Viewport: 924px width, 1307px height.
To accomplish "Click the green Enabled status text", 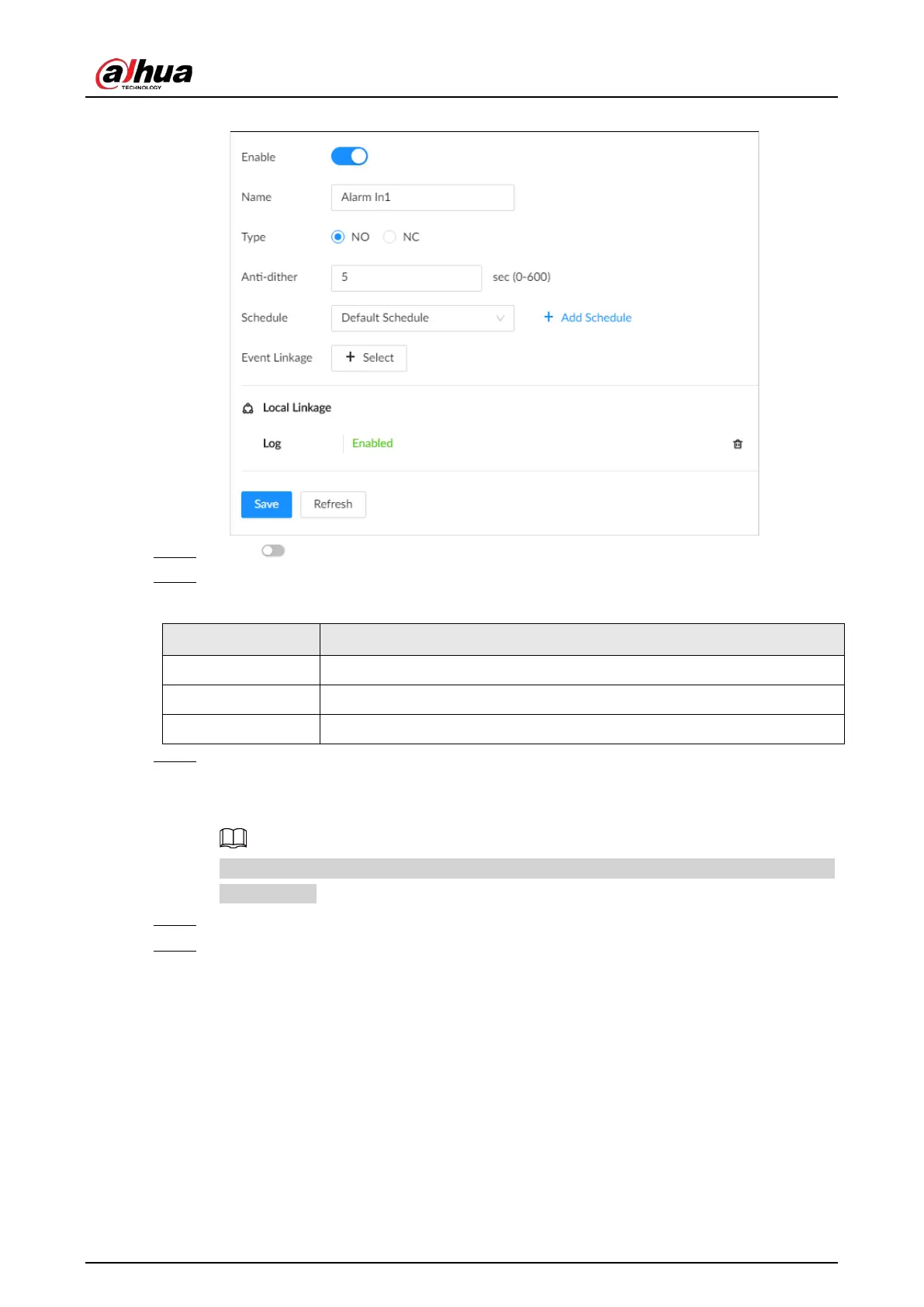I will pos(372,443).
